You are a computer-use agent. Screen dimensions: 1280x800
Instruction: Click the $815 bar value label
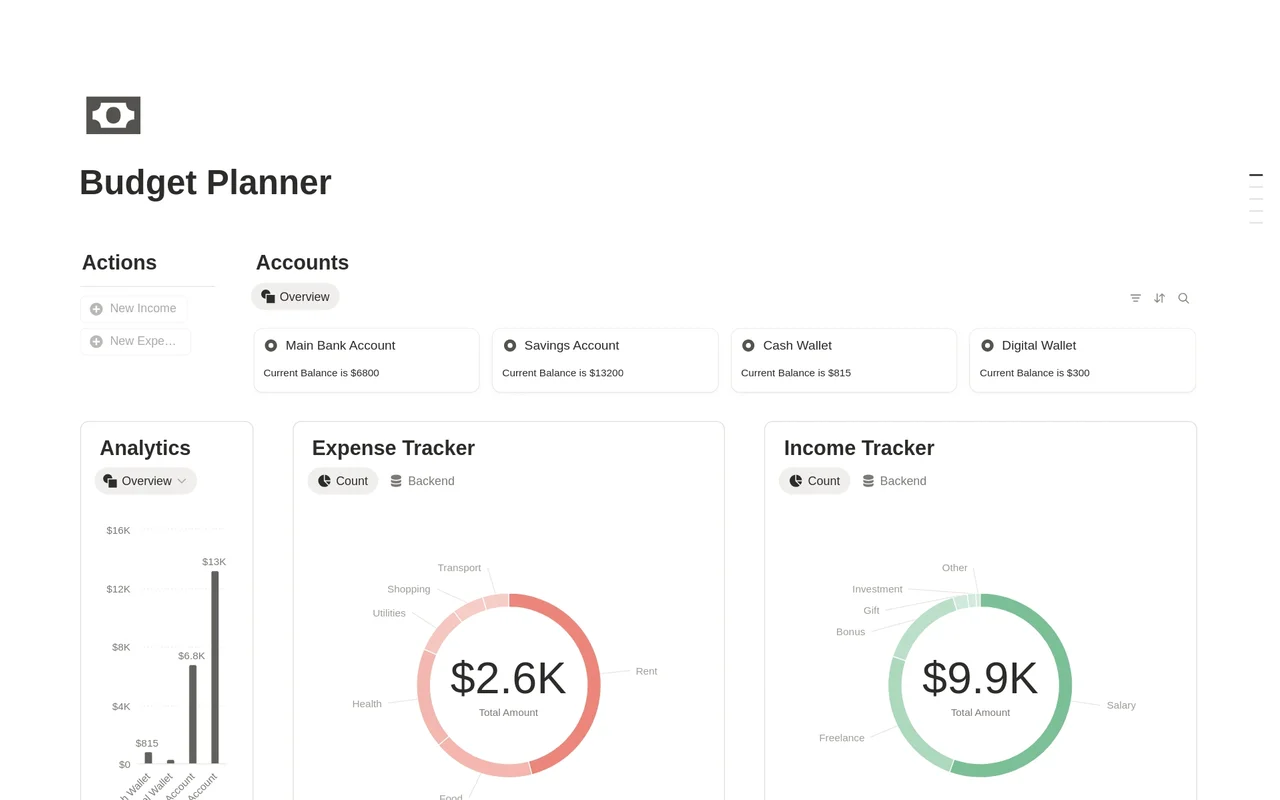click(147, 743)
